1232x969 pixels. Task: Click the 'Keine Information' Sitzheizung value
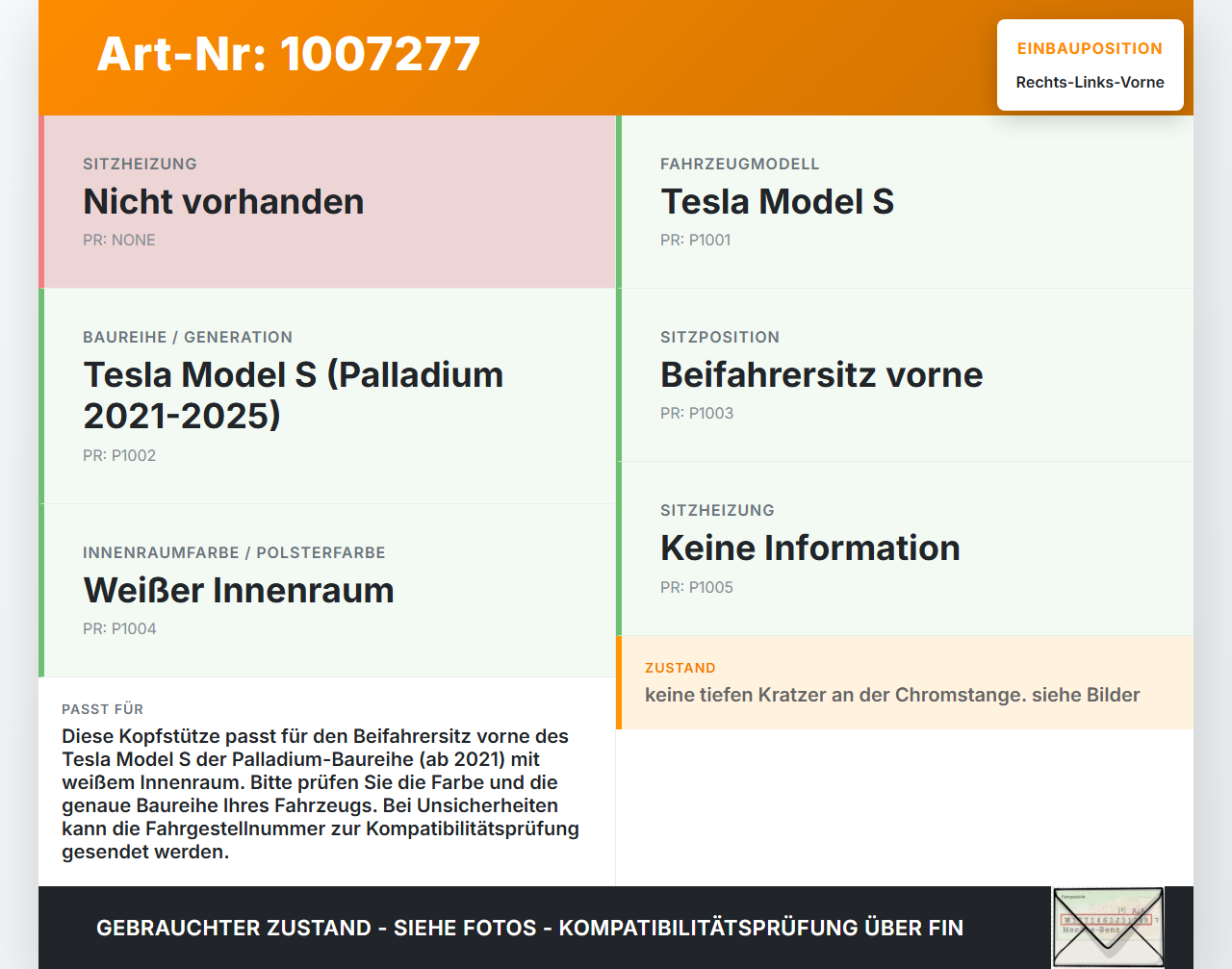[810, 548]
